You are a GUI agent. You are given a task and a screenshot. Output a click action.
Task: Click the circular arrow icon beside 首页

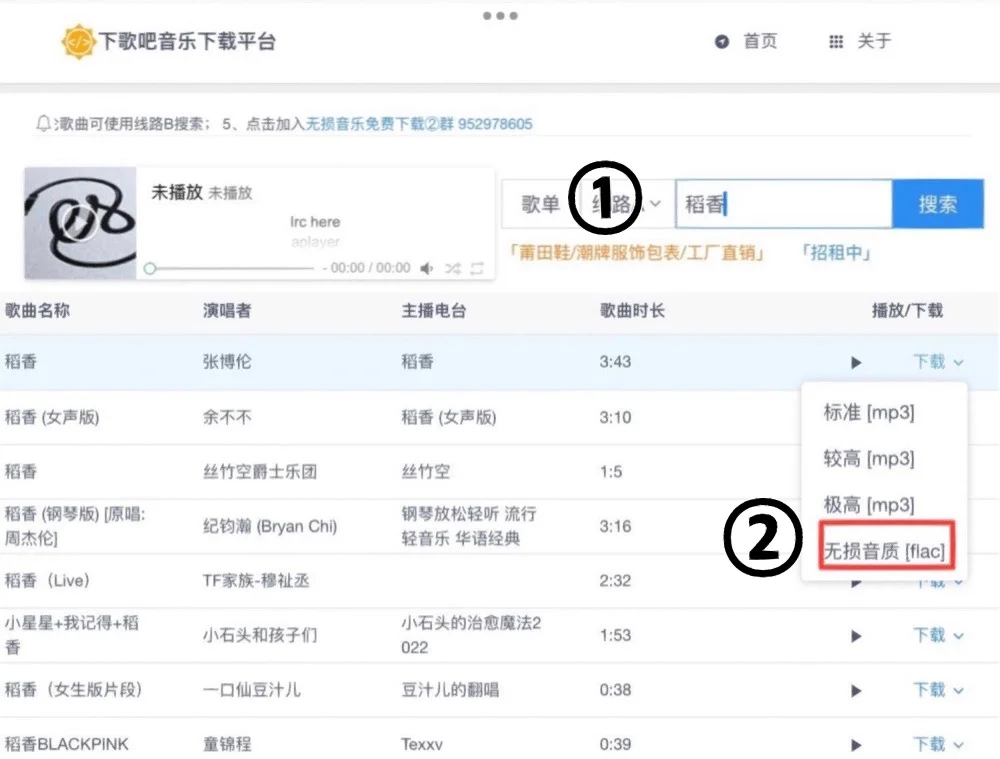click(x=720, y=41)
